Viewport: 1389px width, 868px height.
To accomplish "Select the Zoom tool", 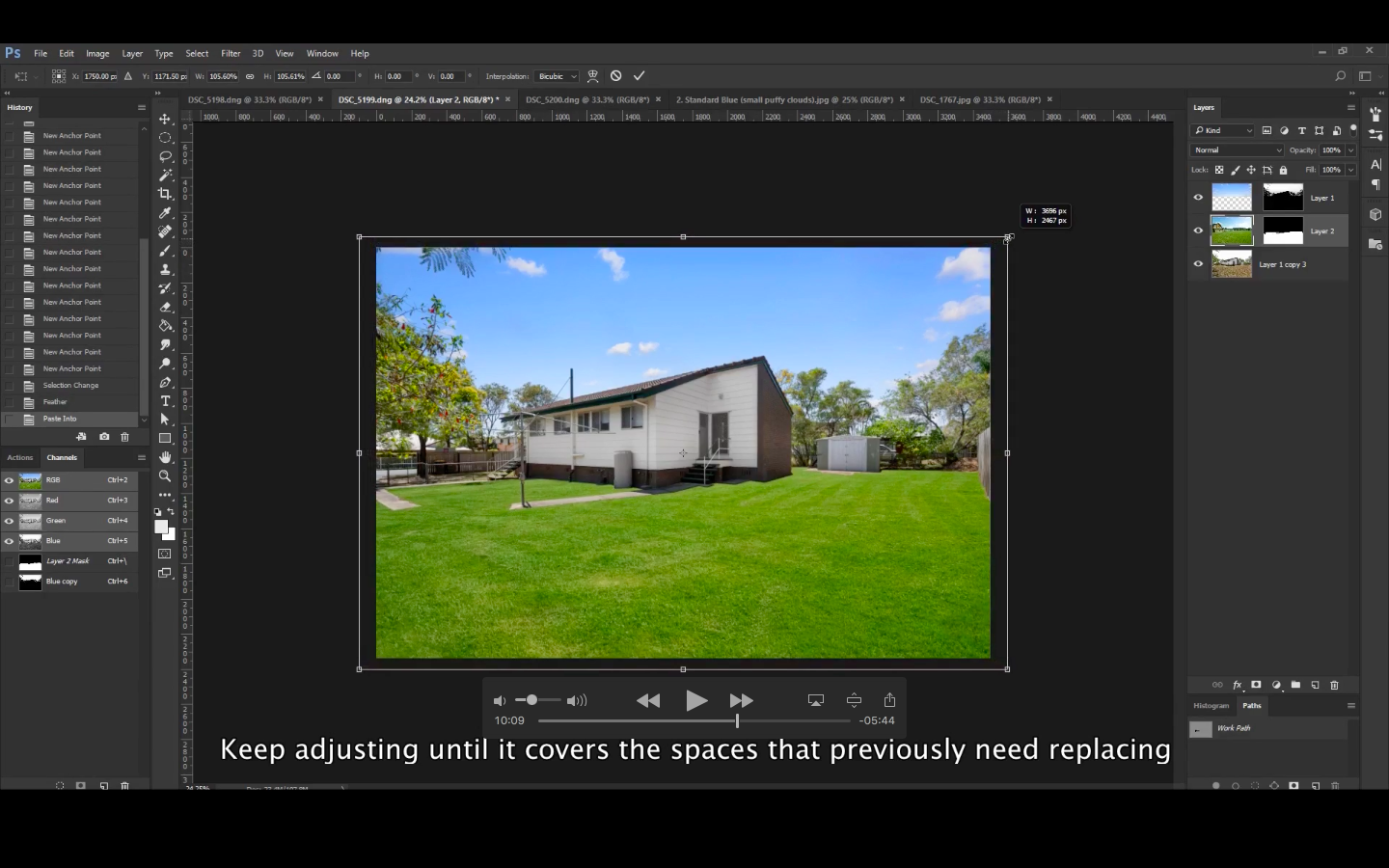I will (165, 476).
